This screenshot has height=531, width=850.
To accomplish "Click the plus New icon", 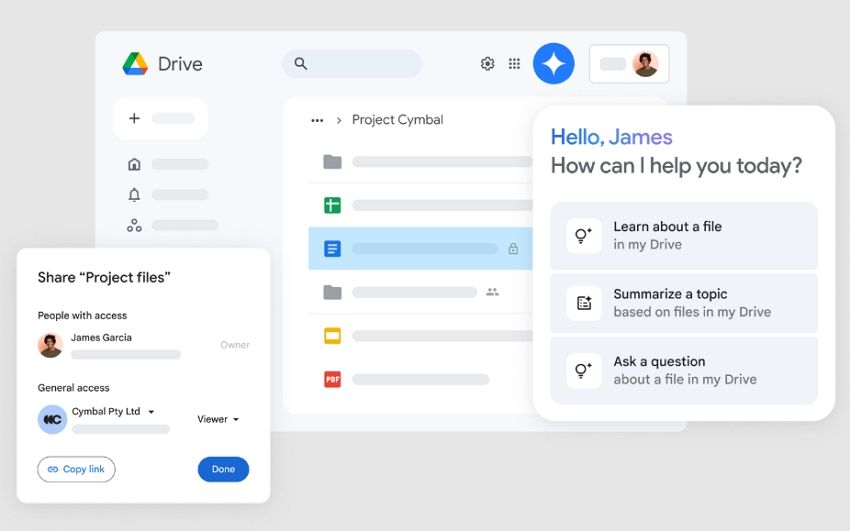I will click(x=134, y=118).
